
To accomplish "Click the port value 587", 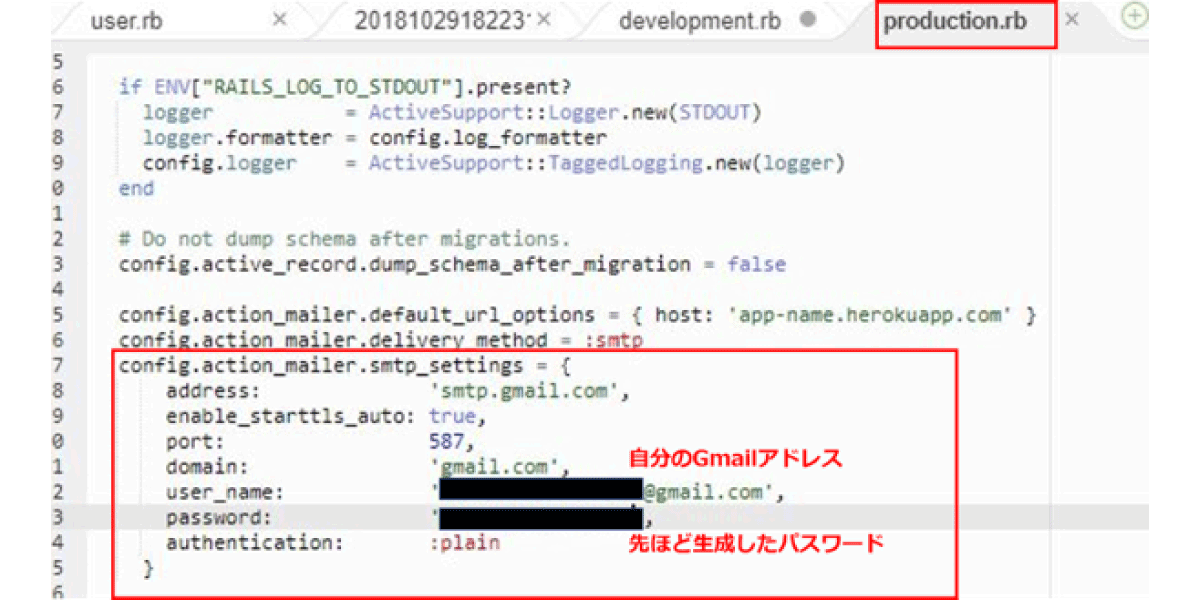I will (x=451, y=441).
